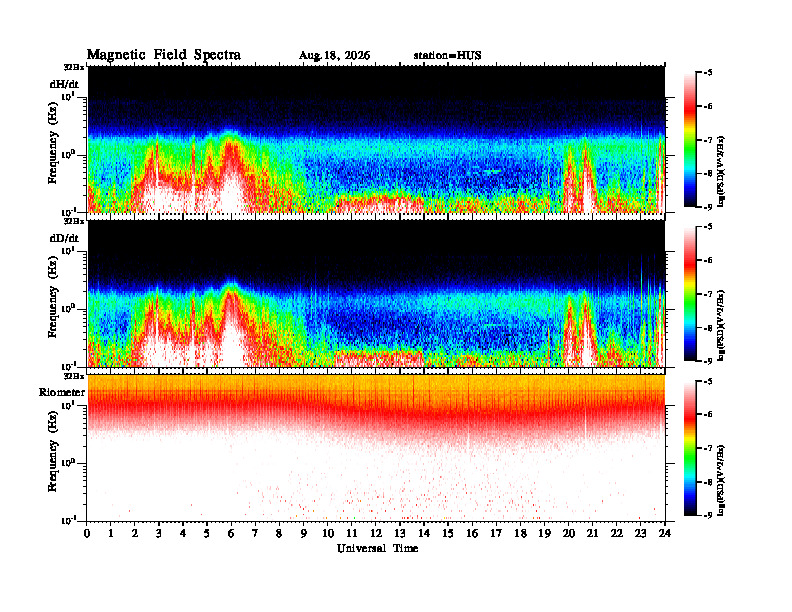The width and height of the screenshot is (792, 612).
Task: Click hour "20" on the Universal Time axis
Action: tap(569, 533)
